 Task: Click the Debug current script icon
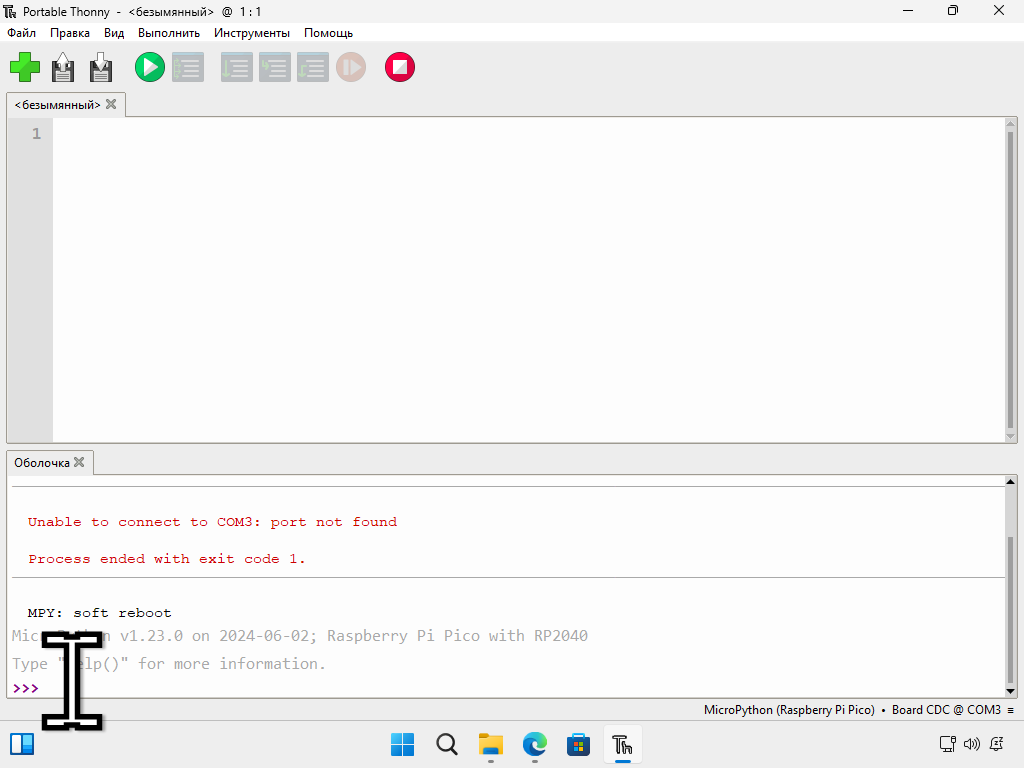coord(188,67)
